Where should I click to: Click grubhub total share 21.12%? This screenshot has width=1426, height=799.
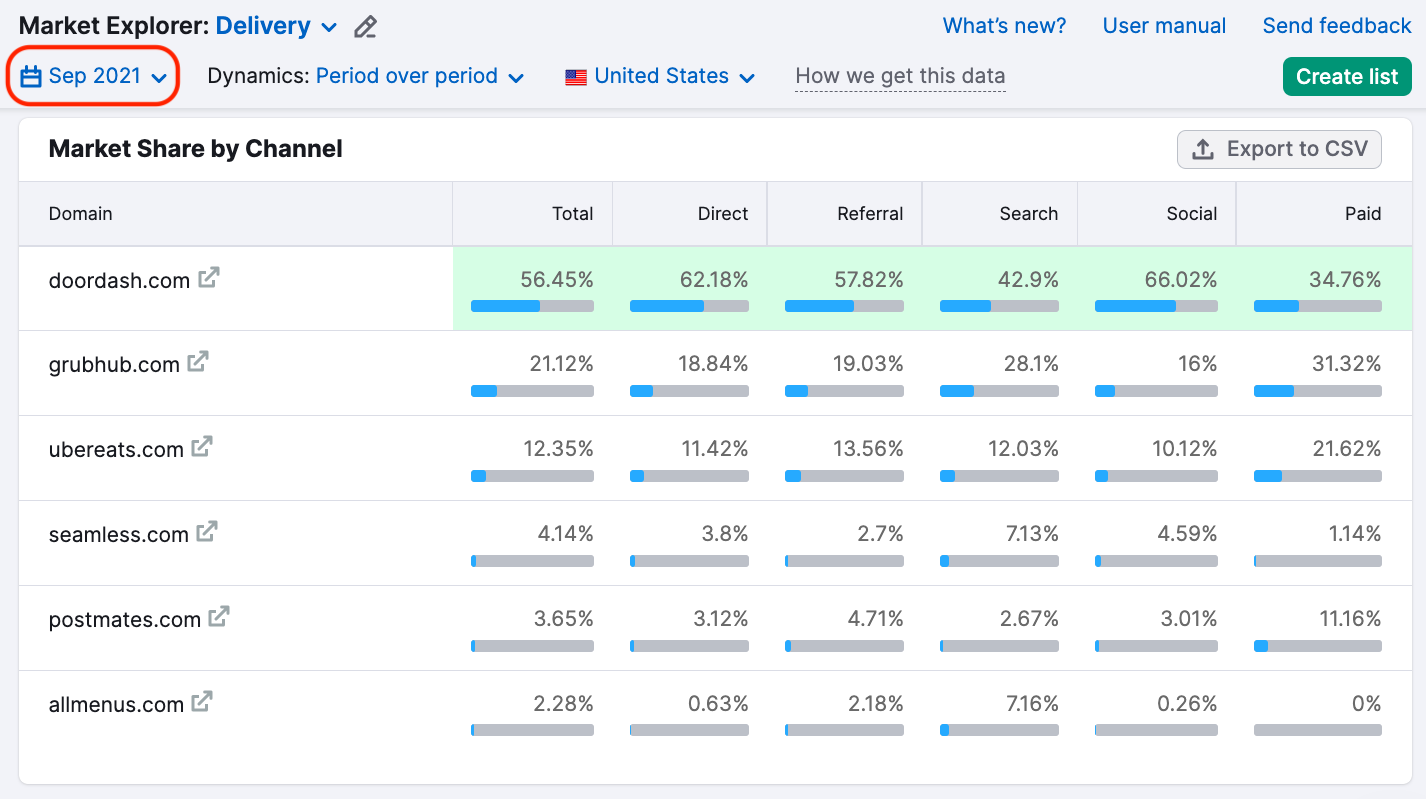(561, 364)
